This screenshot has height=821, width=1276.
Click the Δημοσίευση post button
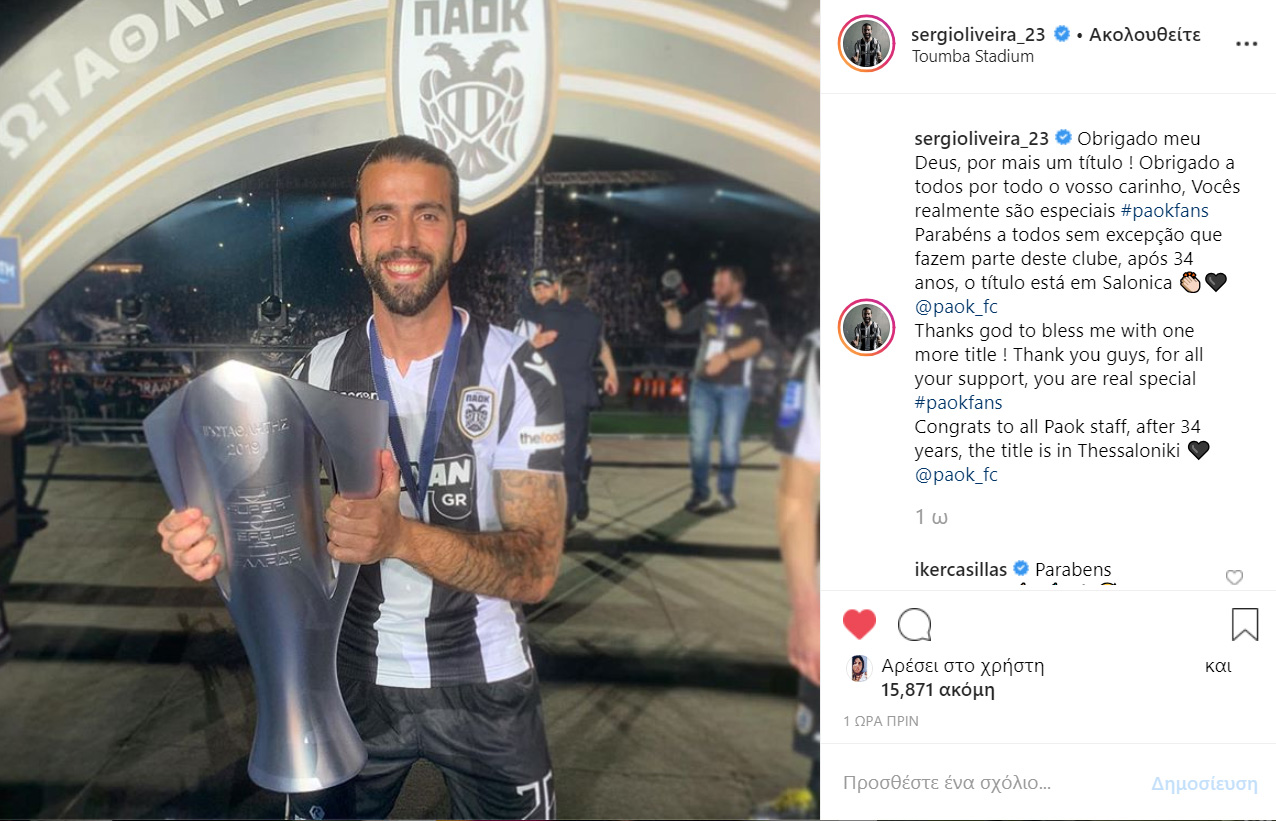(x=1204, y=784)
